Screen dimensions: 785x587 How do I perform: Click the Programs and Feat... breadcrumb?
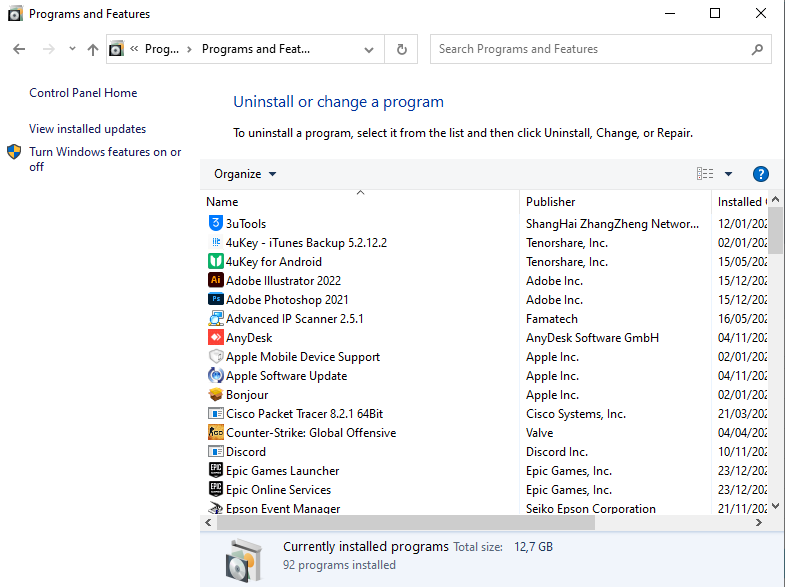[x=256, y=49]
